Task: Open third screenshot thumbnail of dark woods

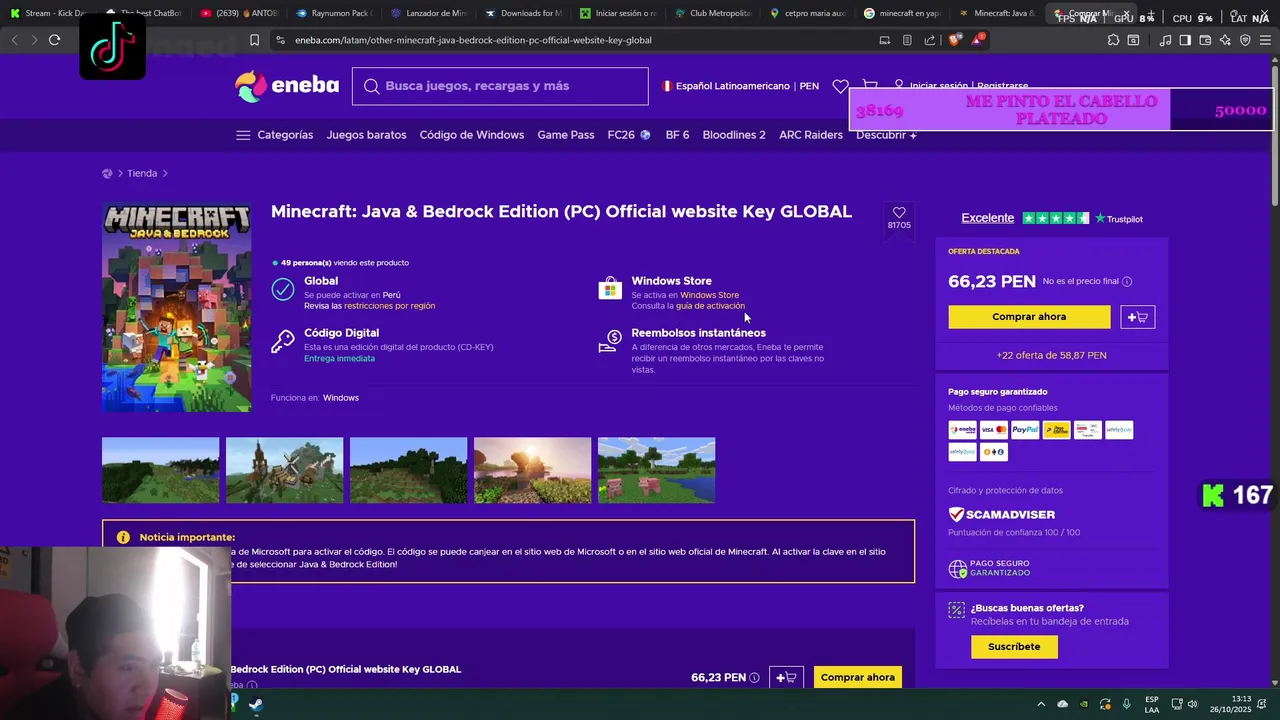Action: pyautogui.click(x=408, y=470)
